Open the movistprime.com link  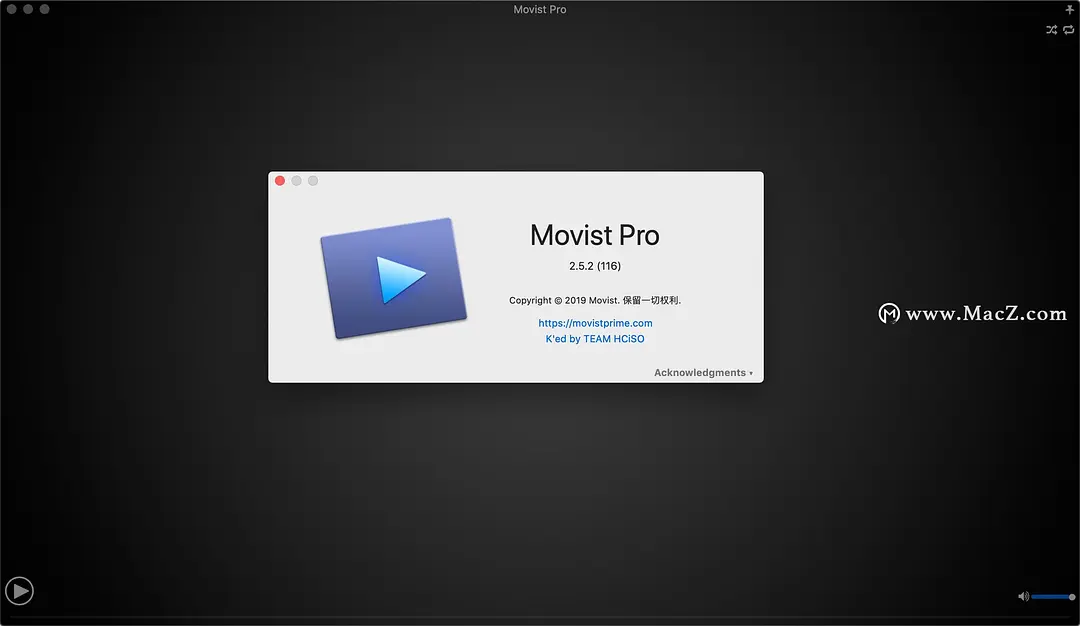595,323
